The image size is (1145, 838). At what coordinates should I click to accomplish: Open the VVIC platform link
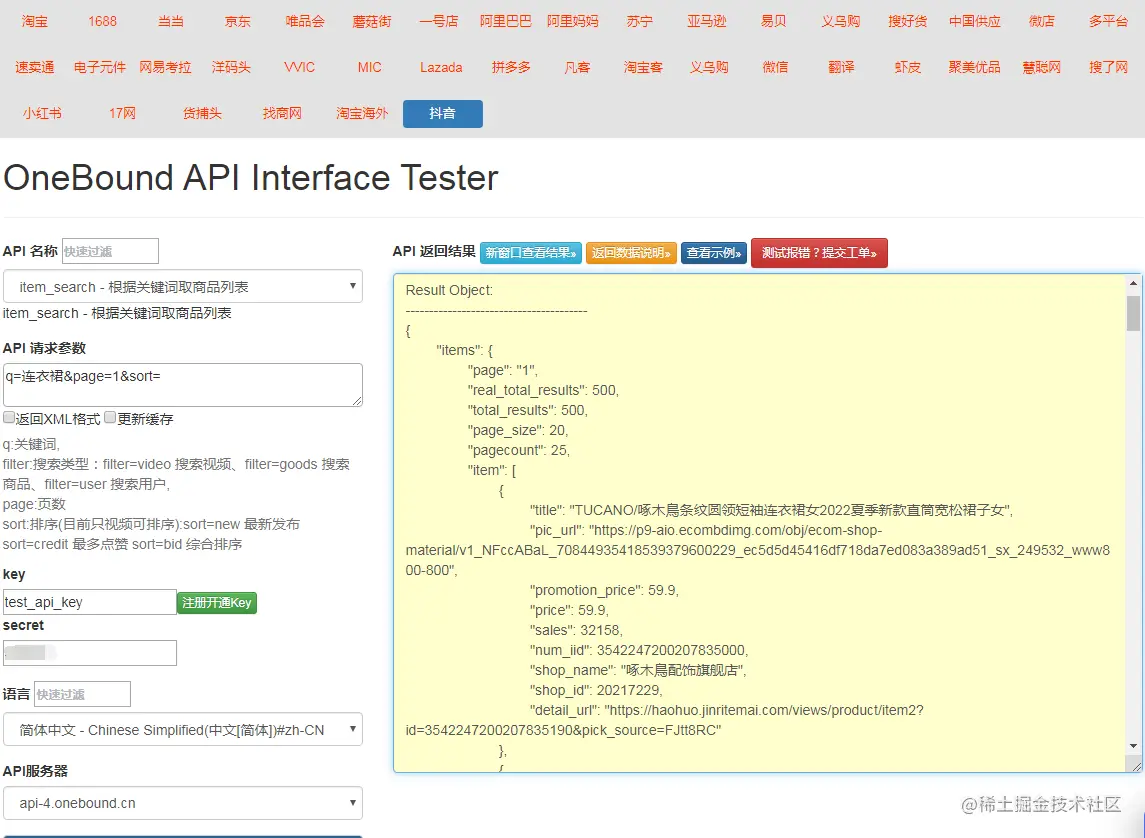pyautogui.click(x=299, y=67)
